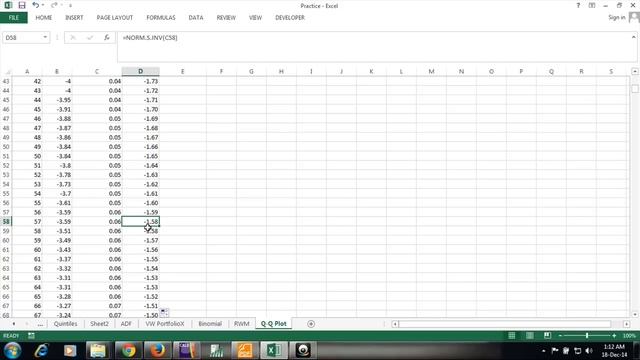Click the 100% zoom level button
This screenshot has width=640, height=360.
pos(629,336)
